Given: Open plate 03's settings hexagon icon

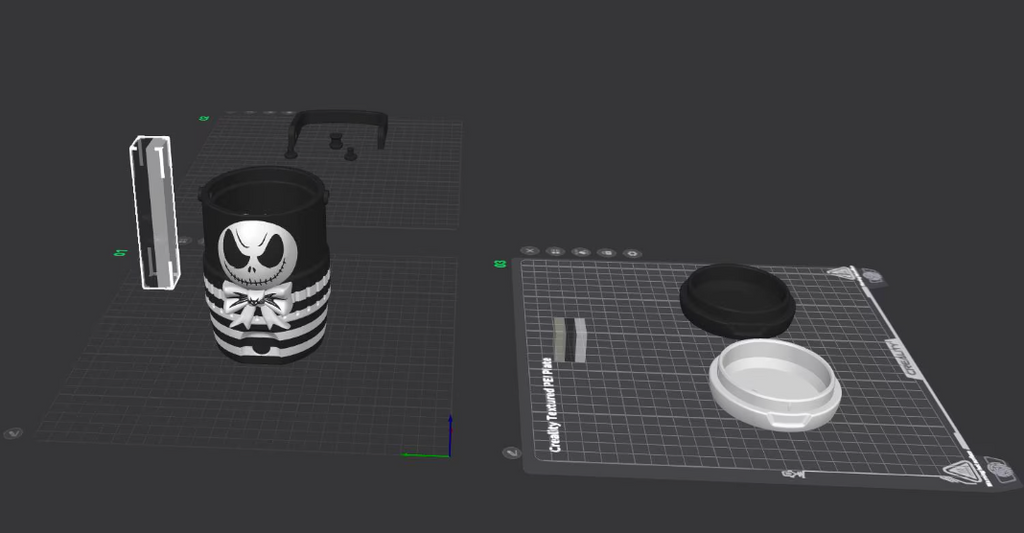Looking at the screenshot, I should tap(632, 253).
